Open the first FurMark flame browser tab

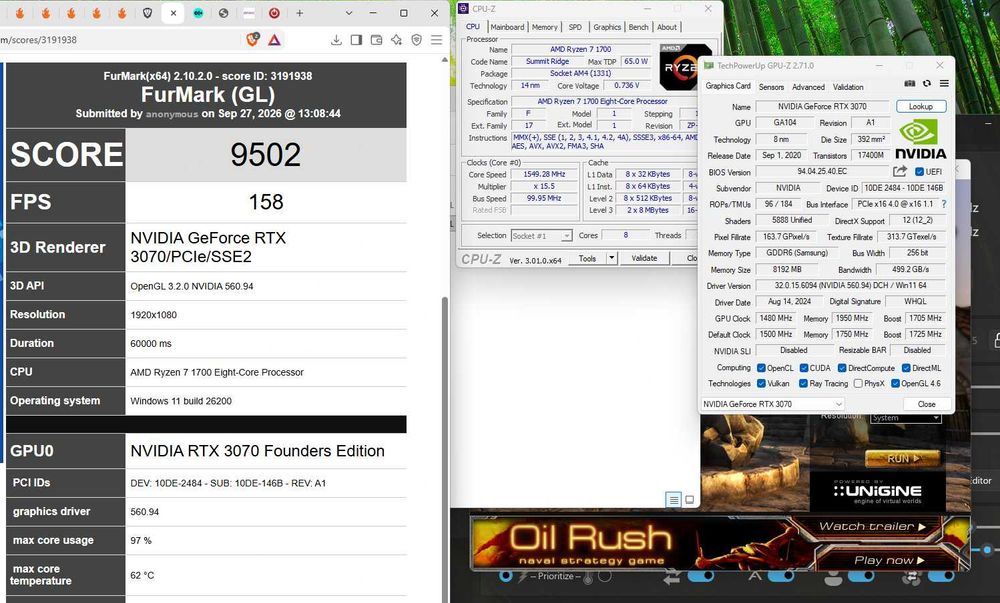tap(20, 13)
